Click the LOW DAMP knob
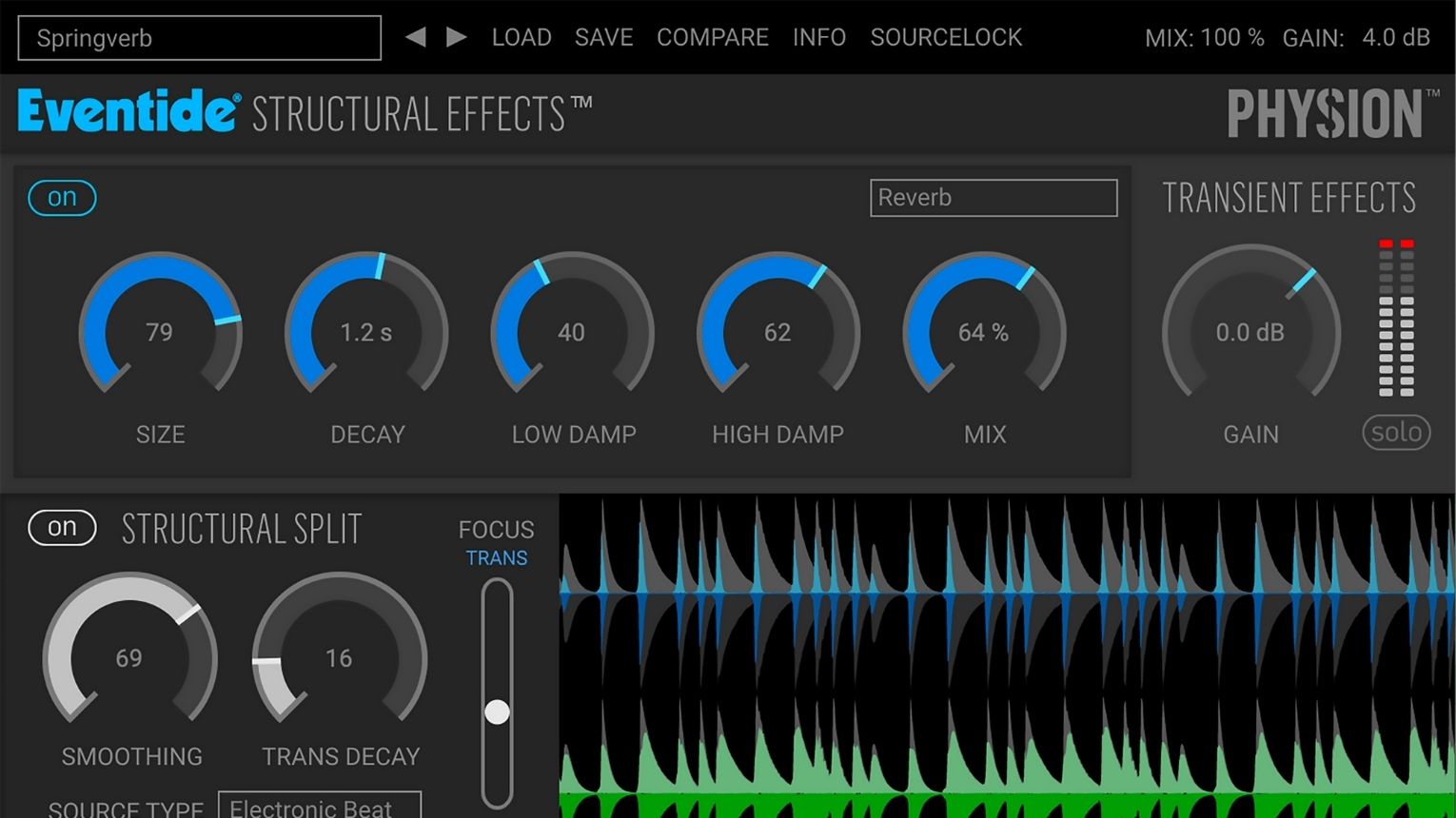1456x818 pixels. 572,331
